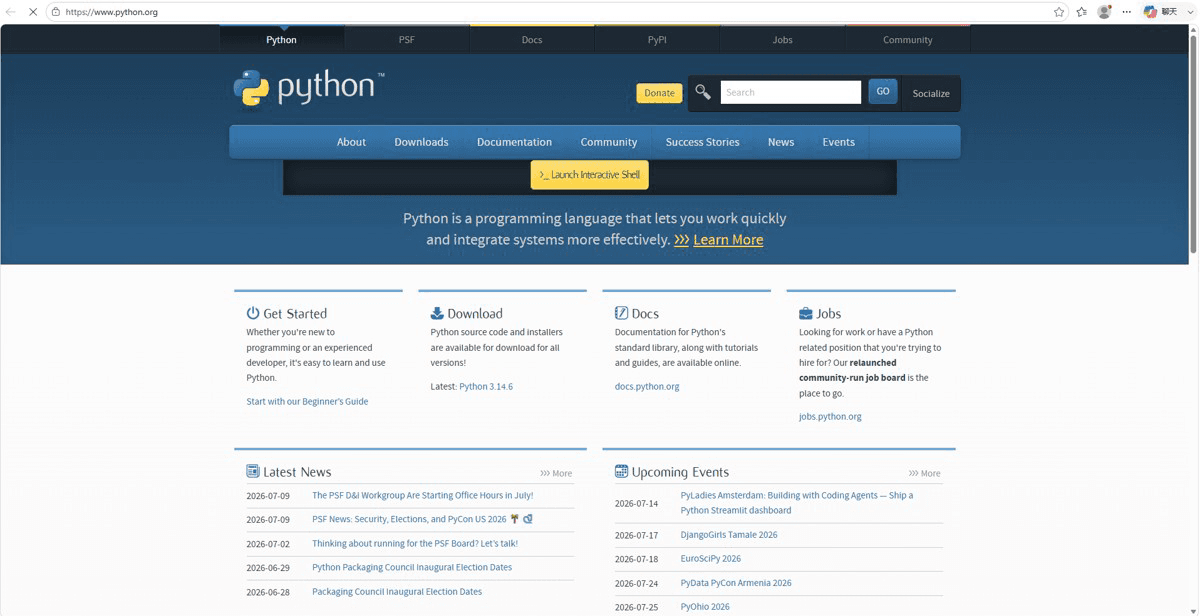
Task: Click the Latest News newspaper icon
Action: click(253, 471)
